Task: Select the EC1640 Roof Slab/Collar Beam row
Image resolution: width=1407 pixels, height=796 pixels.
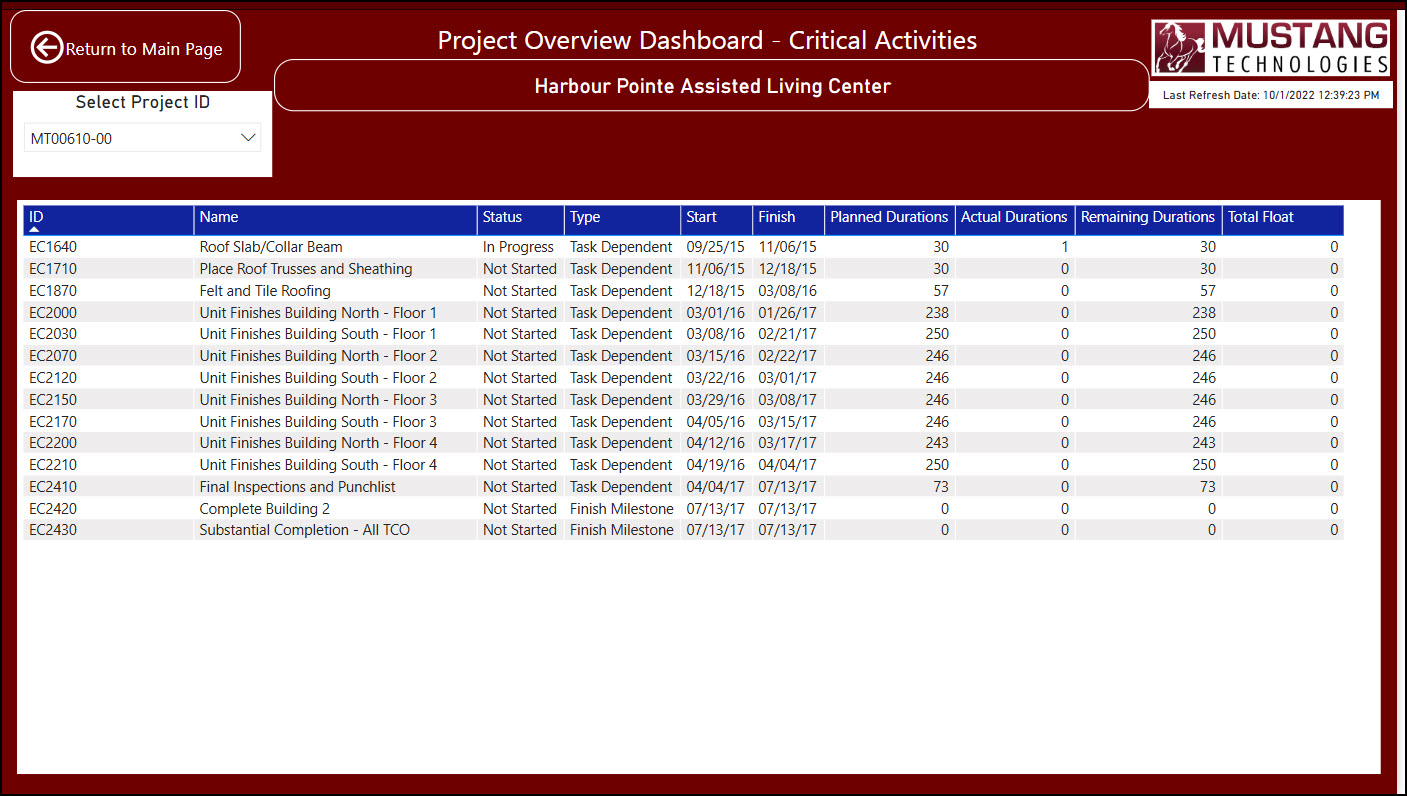Action: tap(271, 247)
